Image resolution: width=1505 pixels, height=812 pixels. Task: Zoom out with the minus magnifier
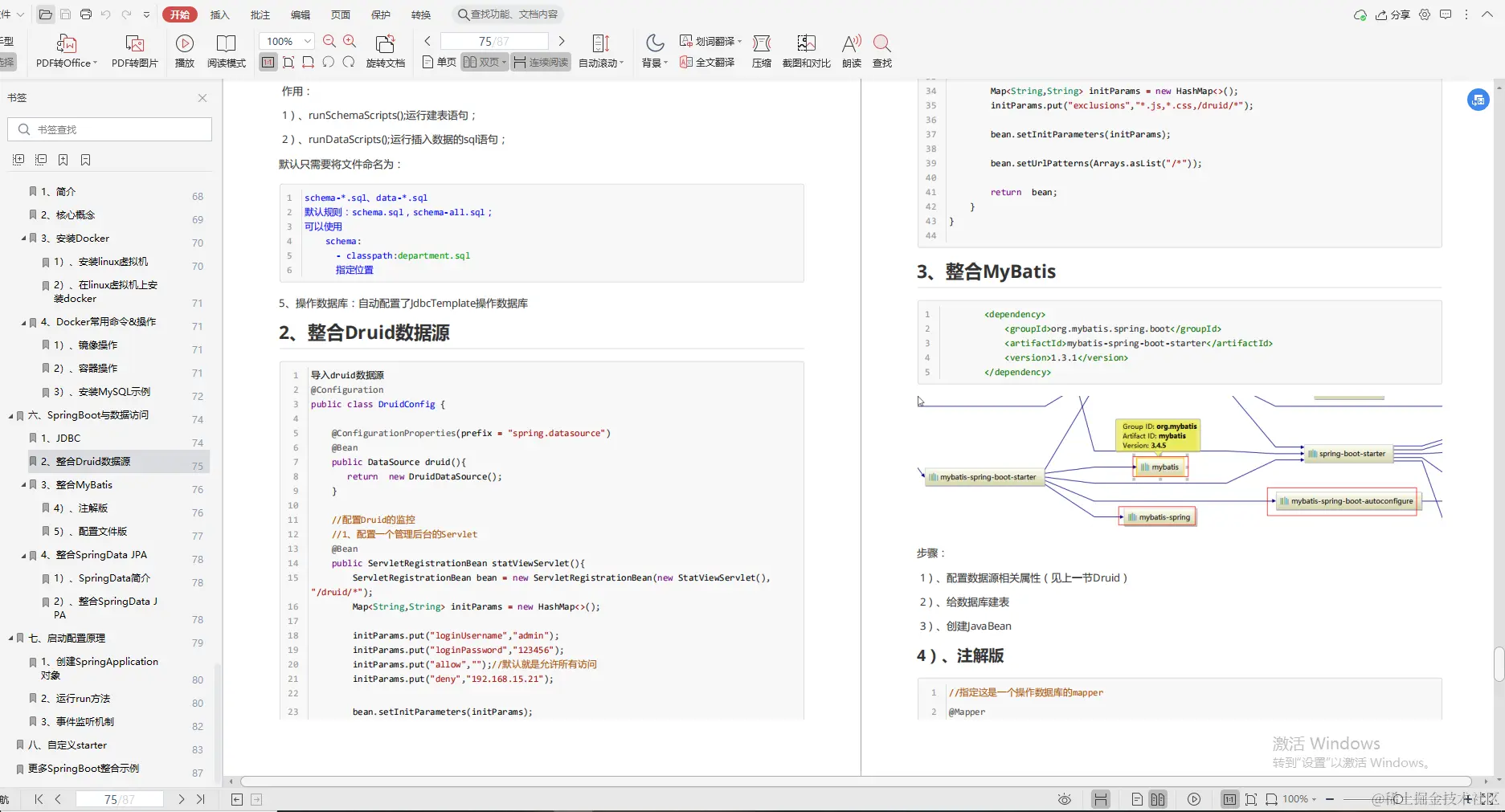329,41
